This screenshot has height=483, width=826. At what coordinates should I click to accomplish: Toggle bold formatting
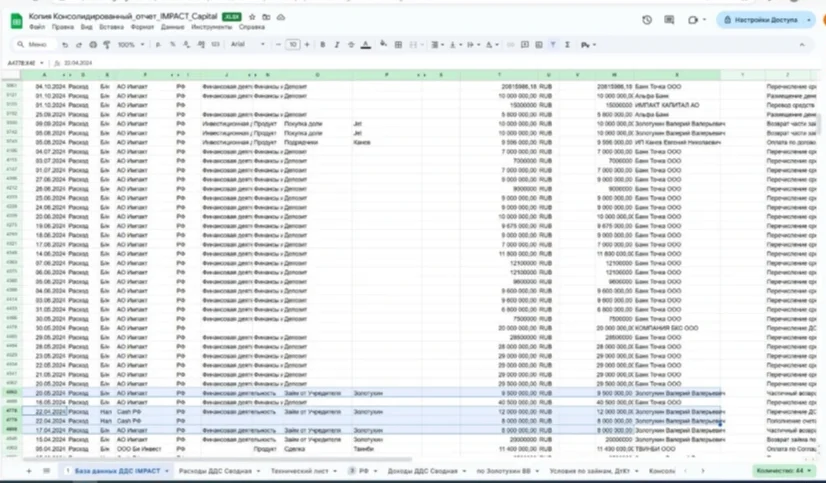pyautogui.click(x=323, y=45)
